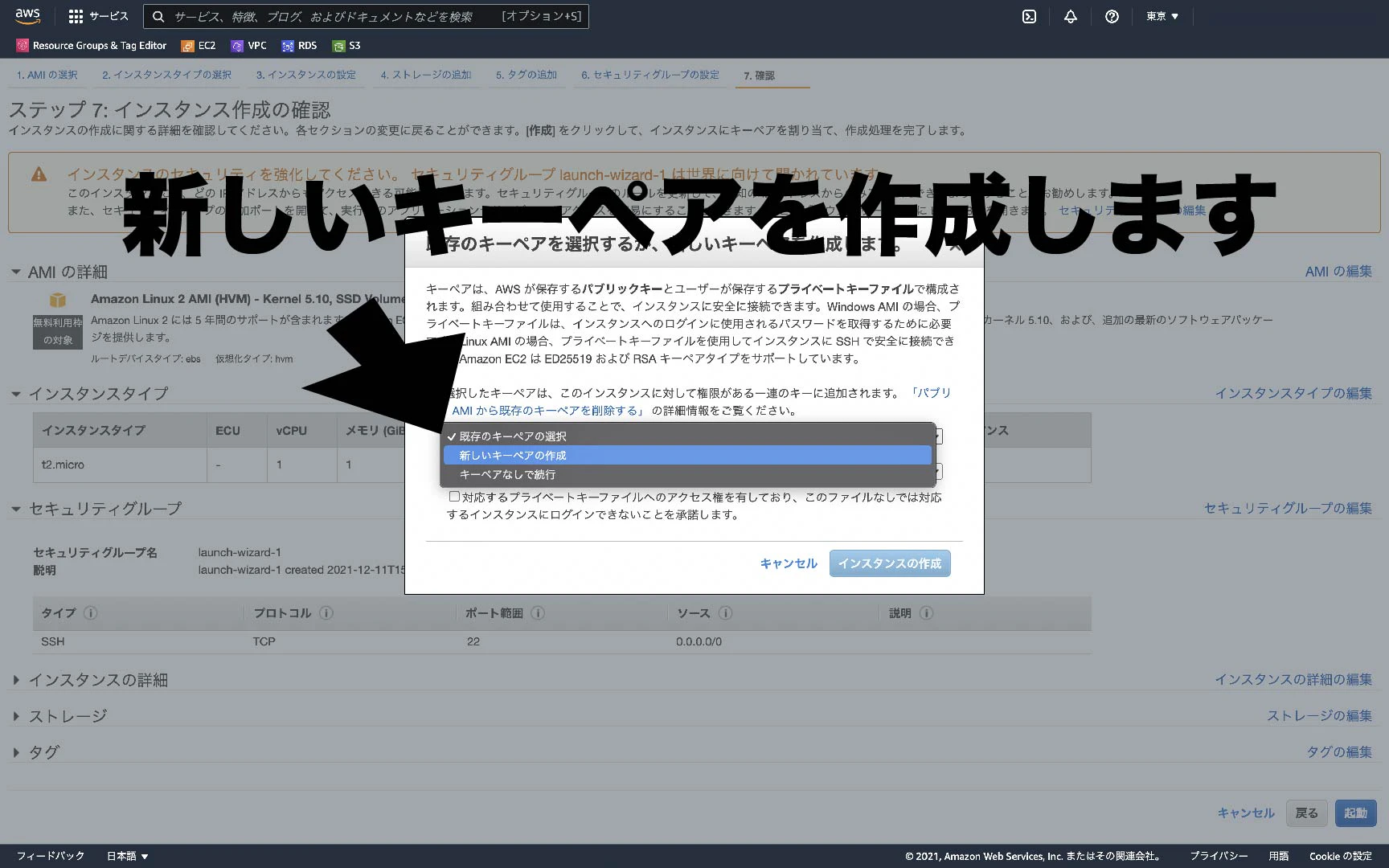This screenshot has height=868, width=1389.
Task: Go to step 2. インスタンスタイプの選択 tab
Action: (x=166, y=75)
